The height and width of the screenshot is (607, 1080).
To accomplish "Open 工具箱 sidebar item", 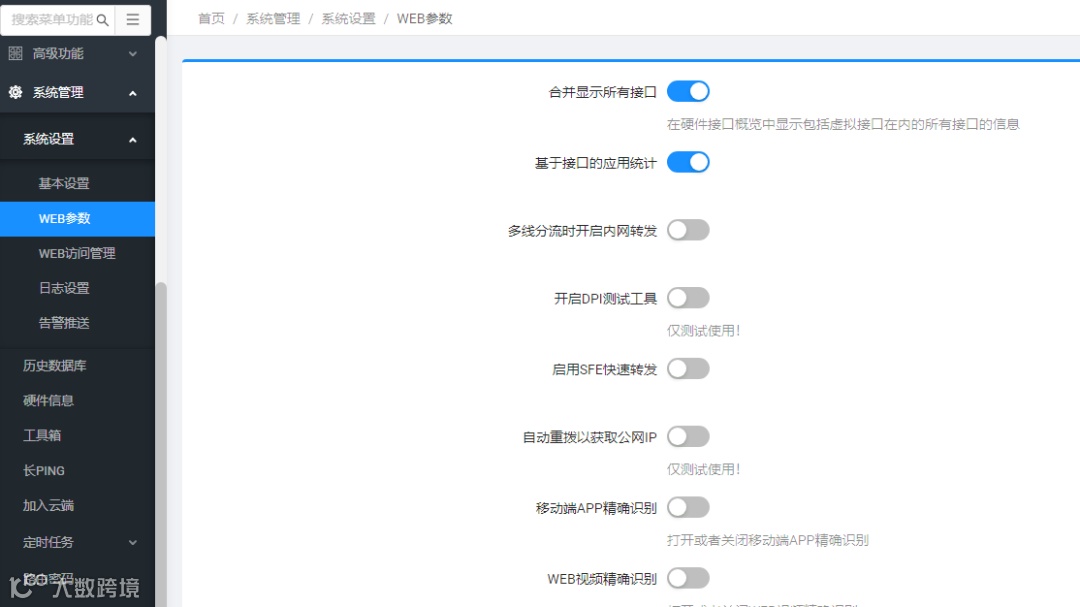I will 77,435.
